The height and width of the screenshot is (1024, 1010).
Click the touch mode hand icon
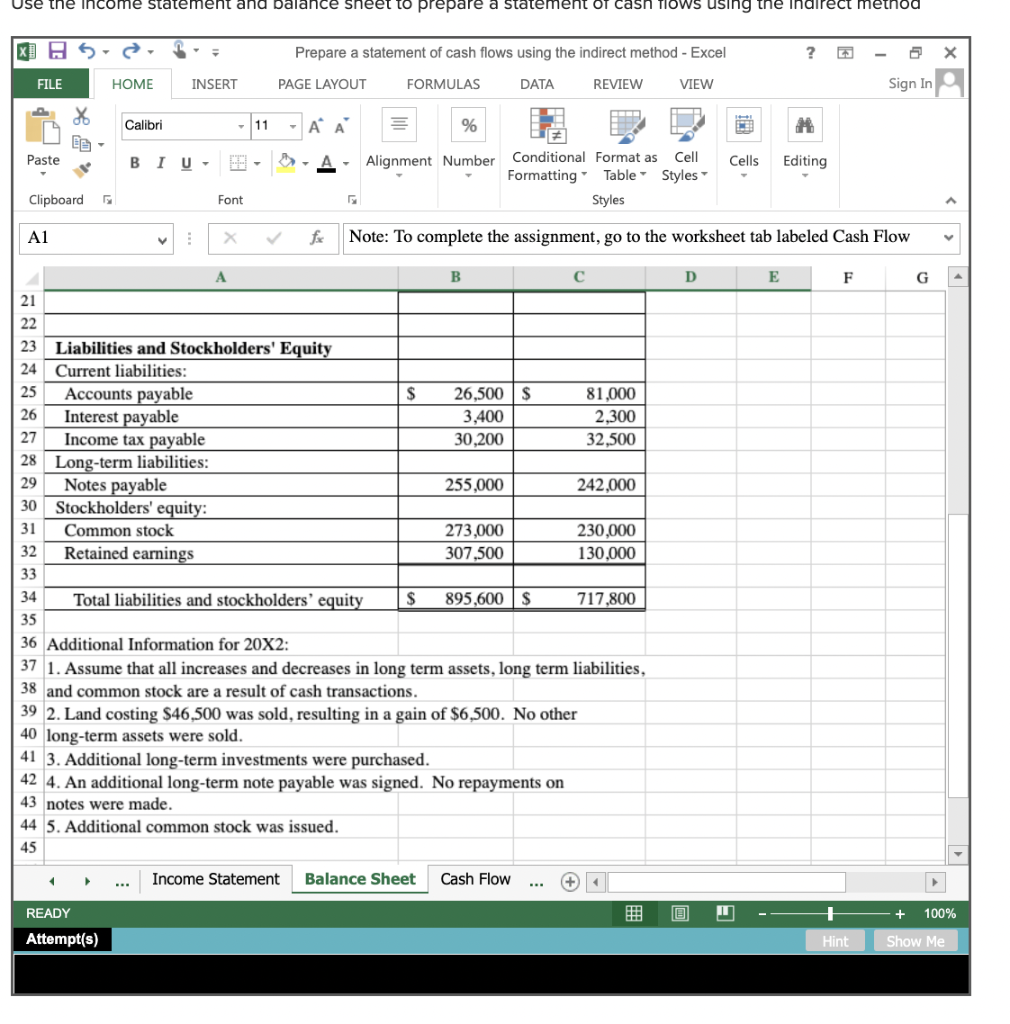179,50
